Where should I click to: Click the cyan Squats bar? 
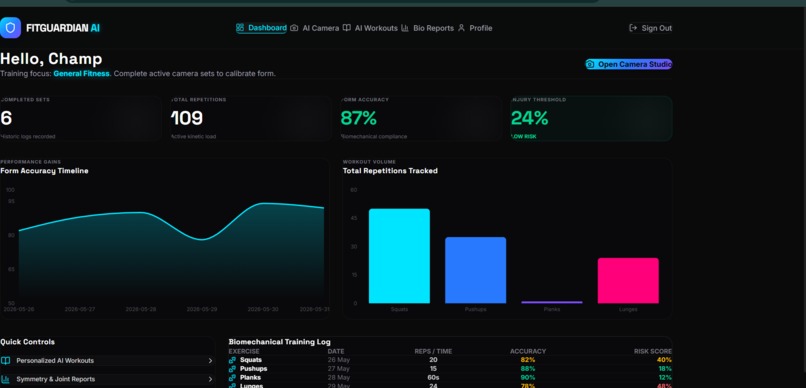click(x=399, y=256)
